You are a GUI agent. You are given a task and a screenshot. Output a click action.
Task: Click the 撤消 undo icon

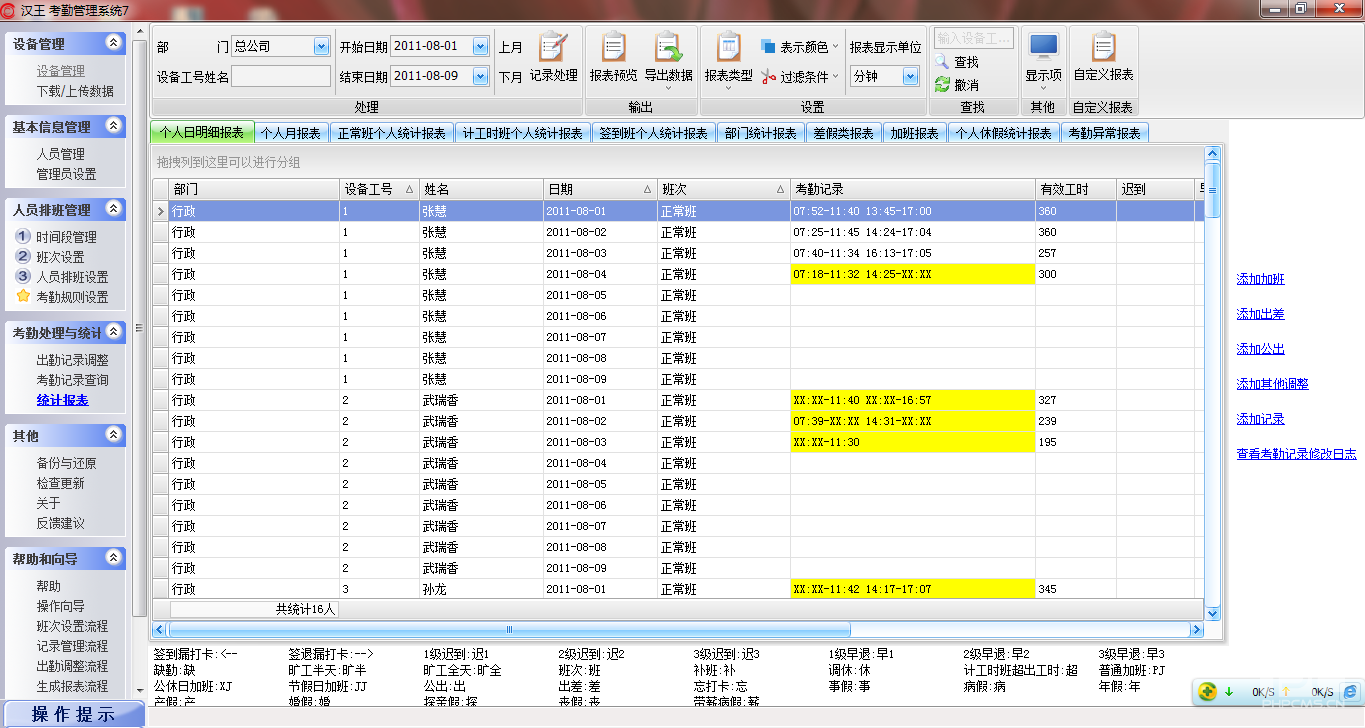tap(942, 85)
